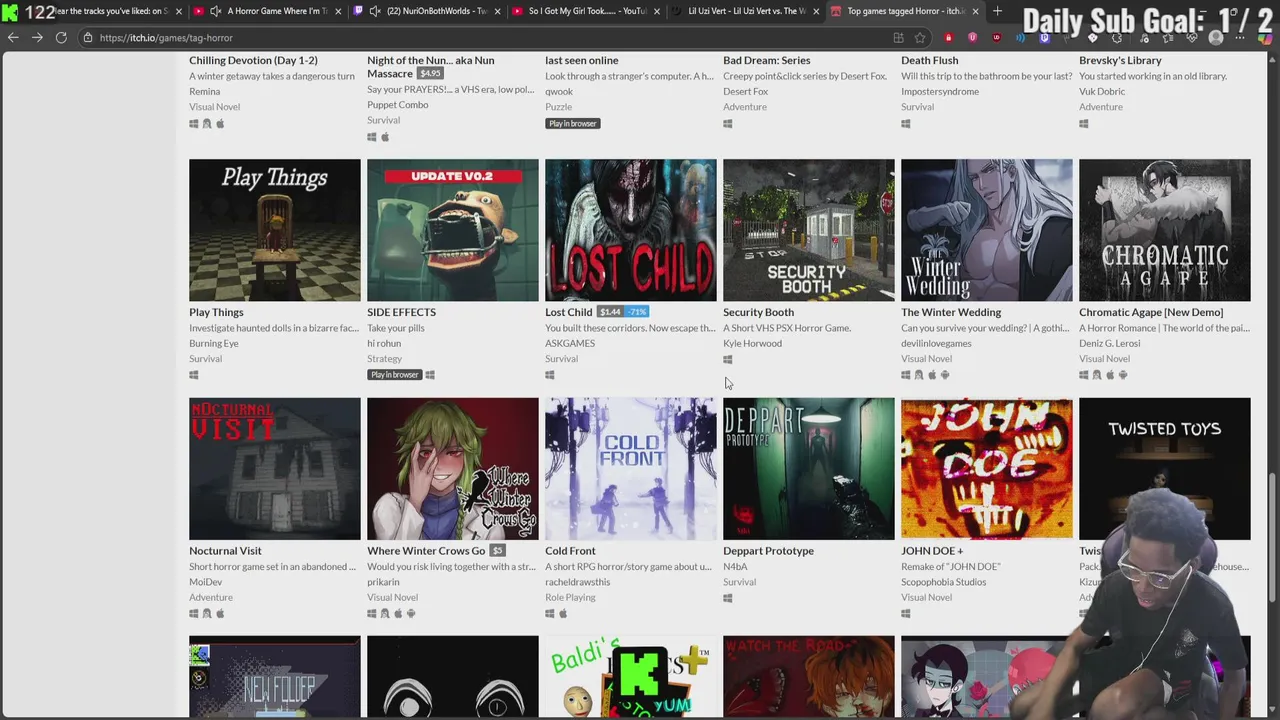The height and width of the screenshot is (720, 1280).
Task: Open the pink shield extension icon
Action: coord(972,38)
